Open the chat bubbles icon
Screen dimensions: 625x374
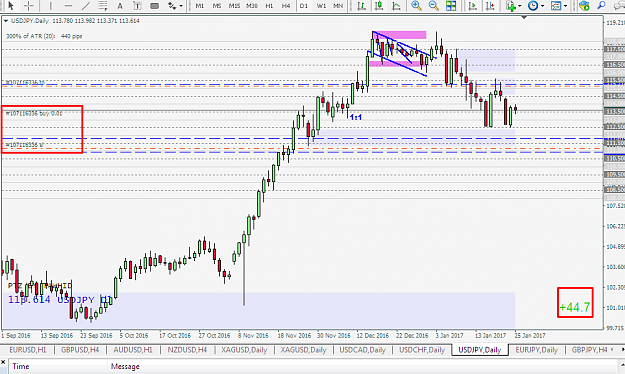tap(619, 5)
